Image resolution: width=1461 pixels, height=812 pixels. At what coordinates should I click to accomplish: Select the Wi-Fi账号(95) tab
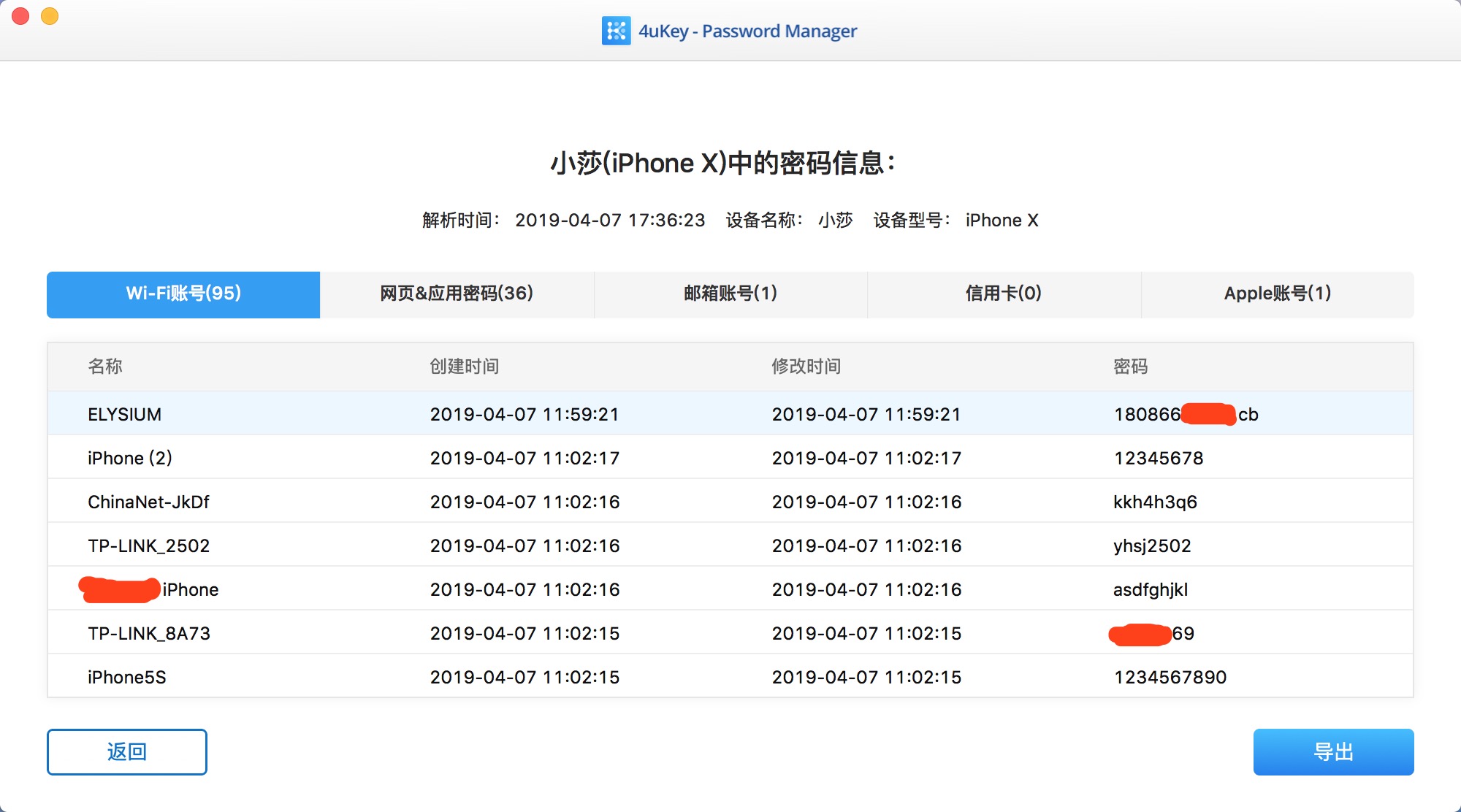click(x=183, y=294)
